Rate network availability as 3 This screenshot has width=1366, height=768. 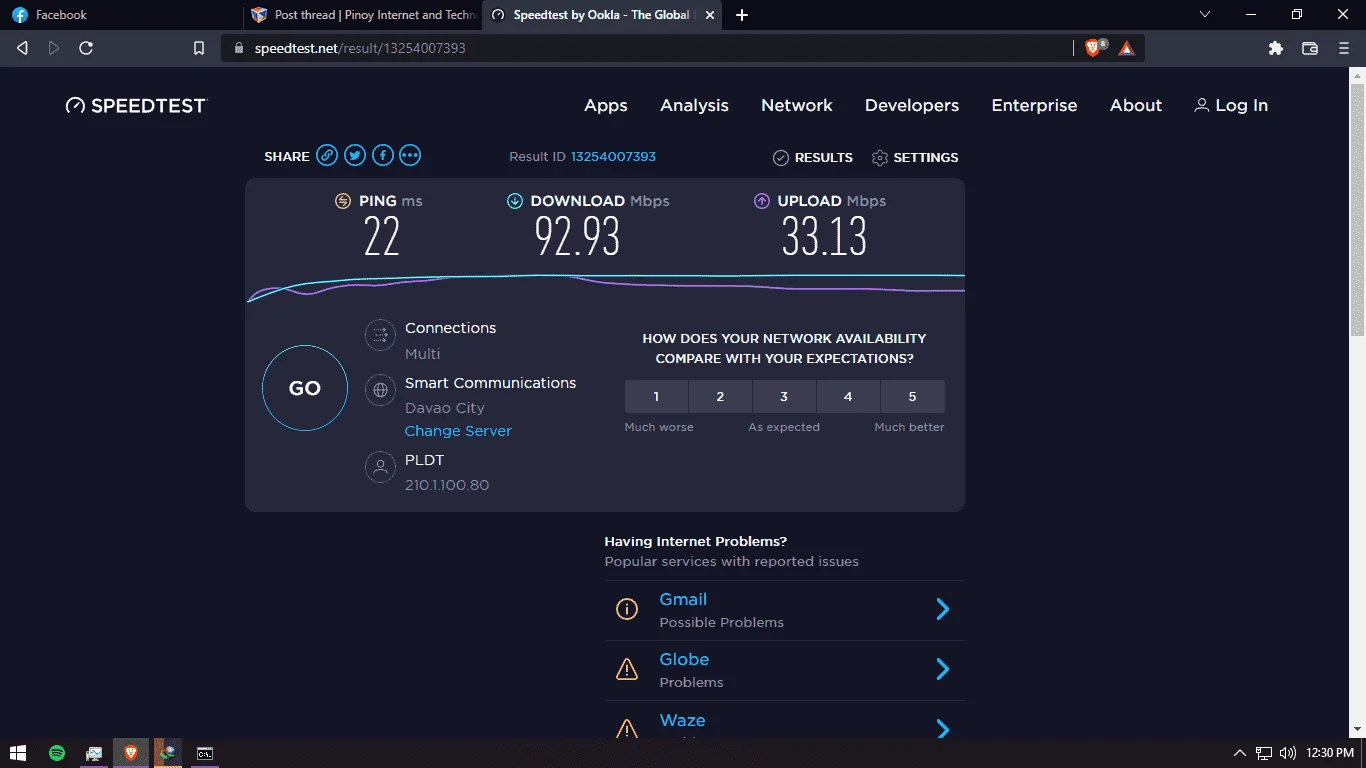(784, 396)
